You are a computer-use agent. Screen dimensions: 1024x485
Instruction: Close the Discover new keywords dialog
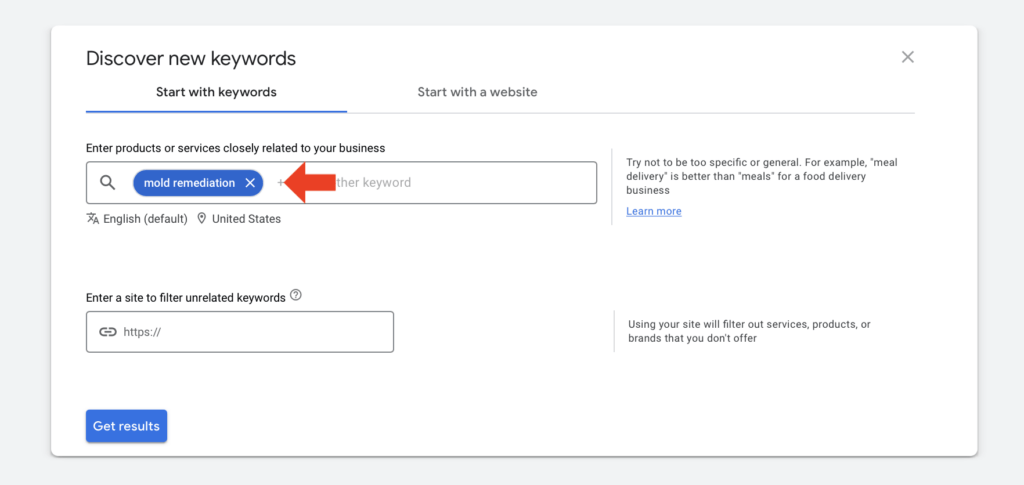click(907, 57)
